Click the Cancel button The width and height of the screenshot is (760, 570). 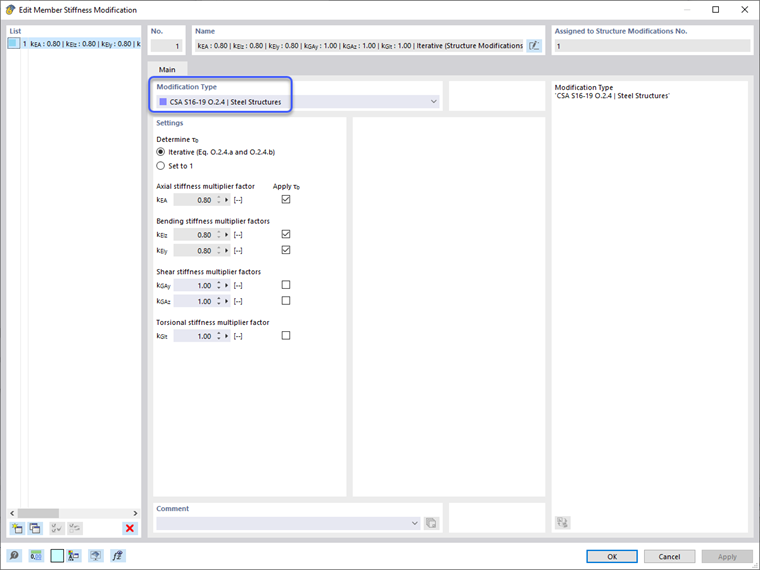click(x=669, y=556)
